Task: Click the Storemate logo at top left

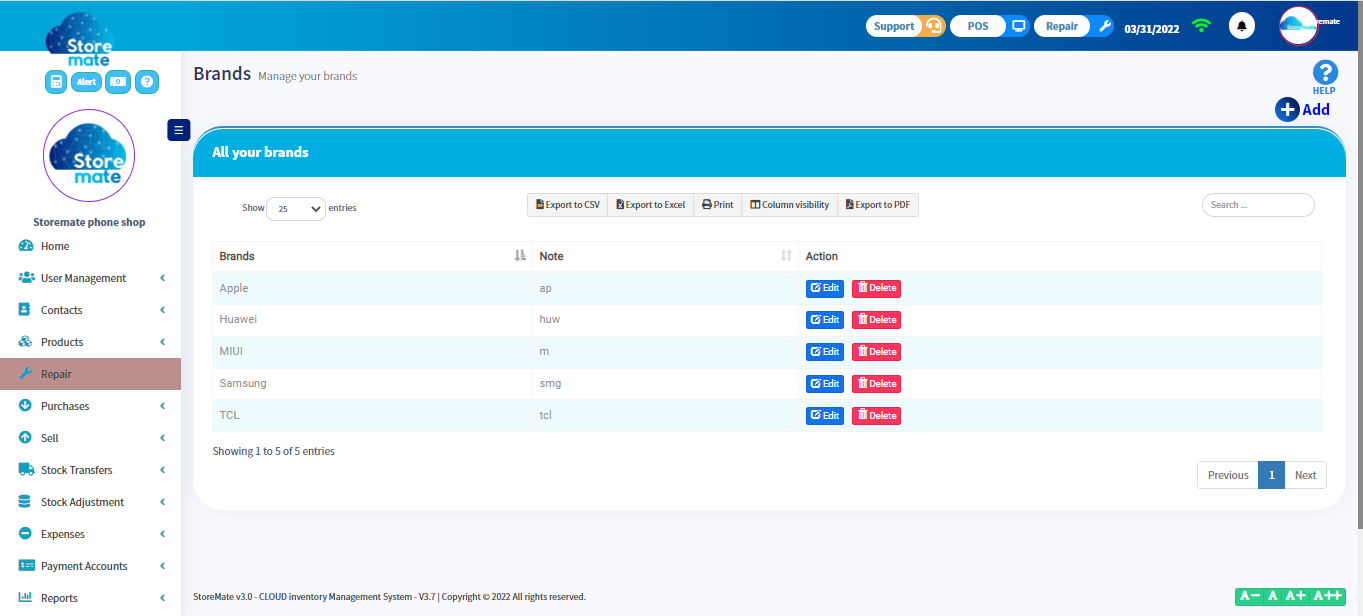Action: click(x=80, y=40)
